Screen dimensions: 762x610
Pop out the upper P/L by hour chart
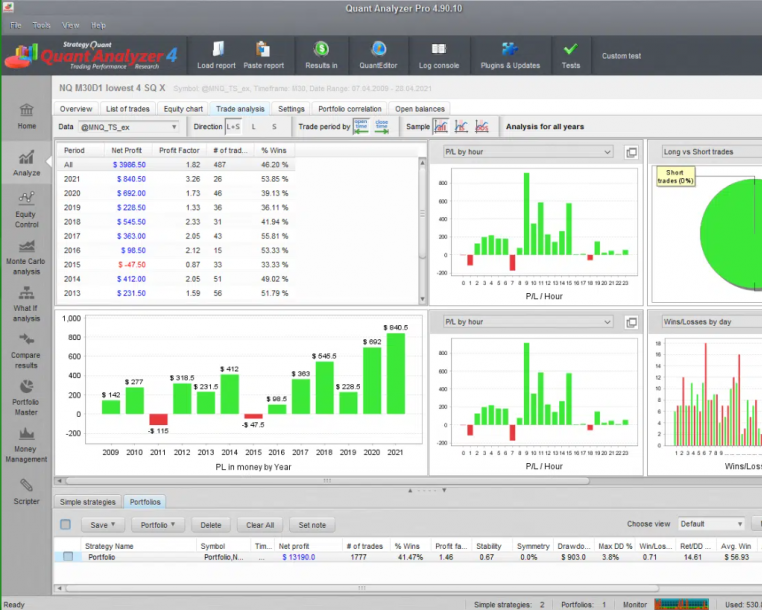pos(631,152)
